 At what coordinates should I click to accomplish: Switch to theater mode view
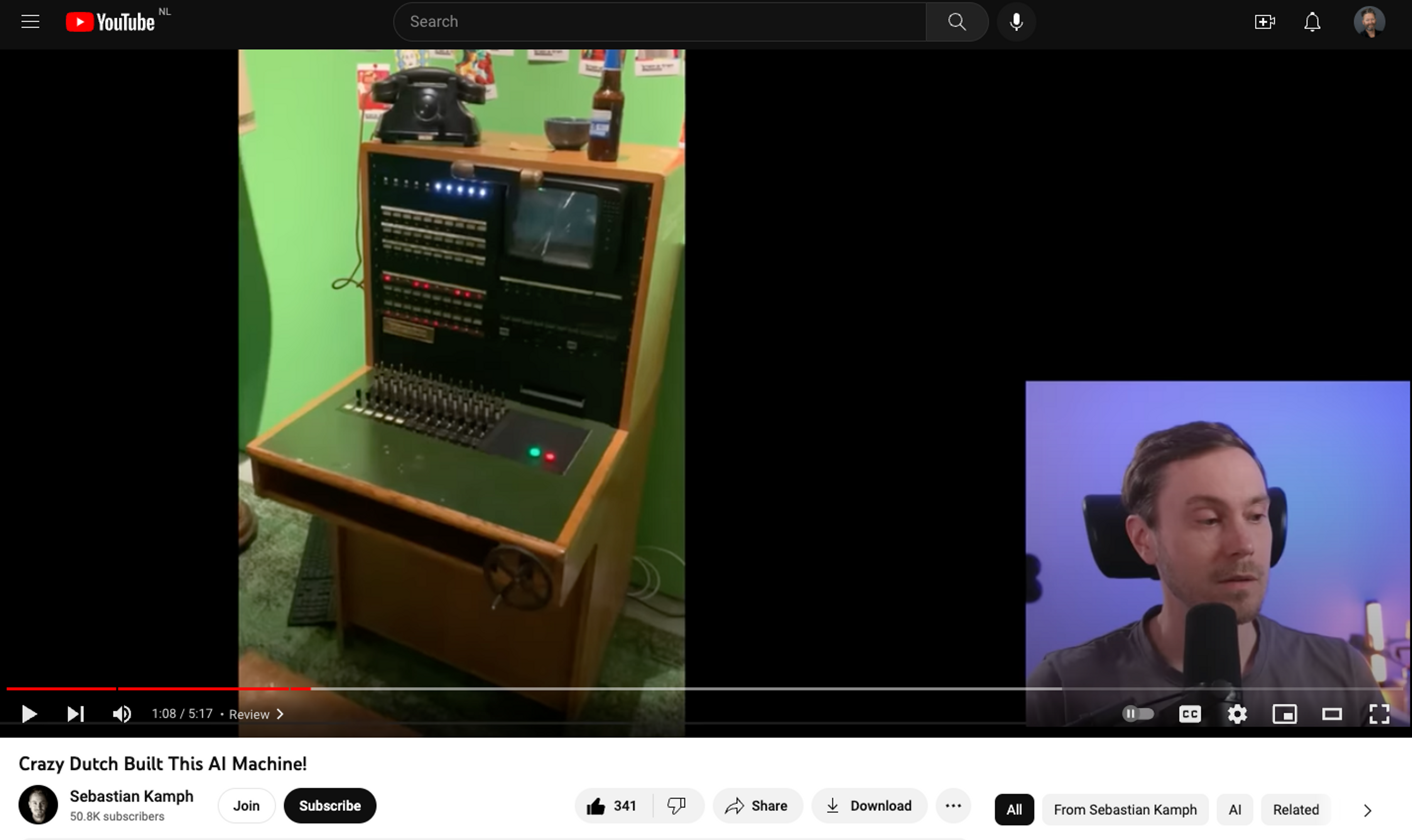1332,714
